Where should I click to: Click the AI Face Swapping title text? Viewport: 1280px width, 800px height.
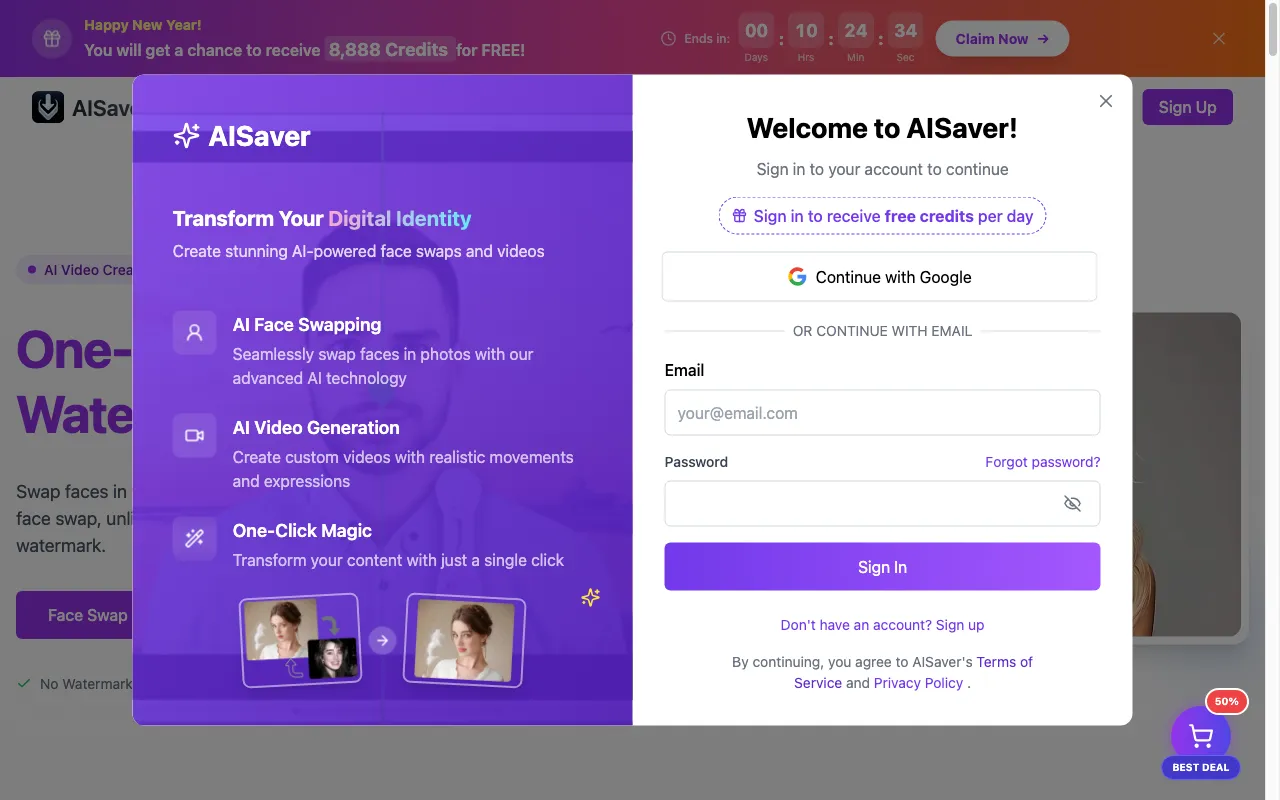[x=307, y=325]
